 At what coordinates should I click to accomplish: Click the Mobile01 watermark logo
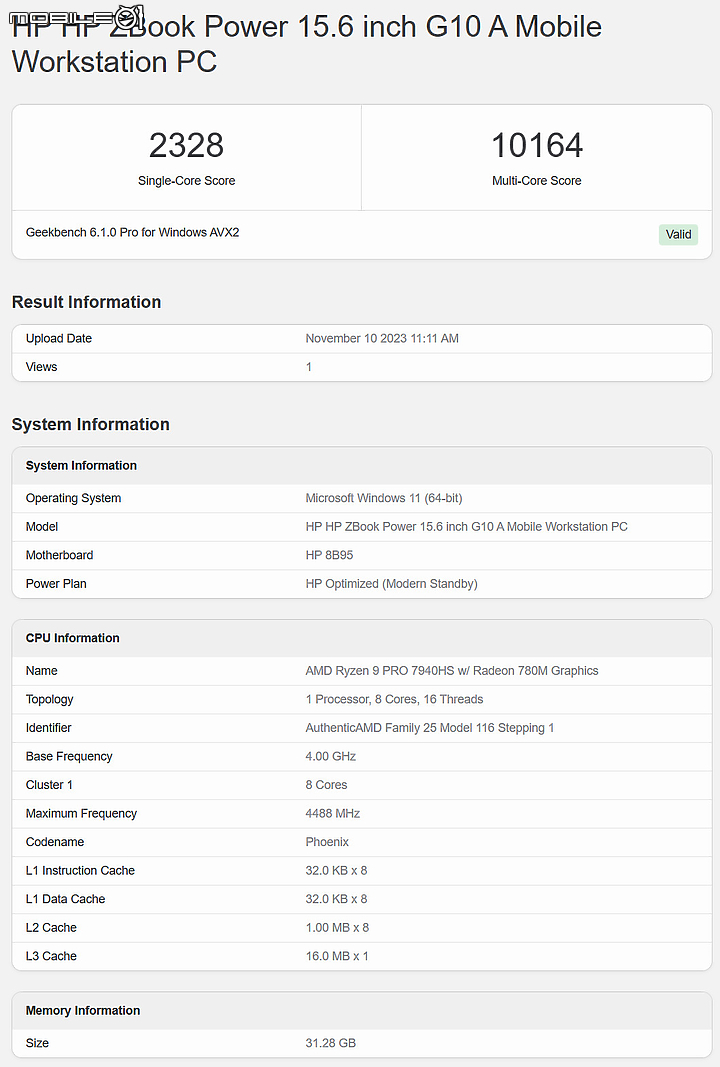(73, 17)
